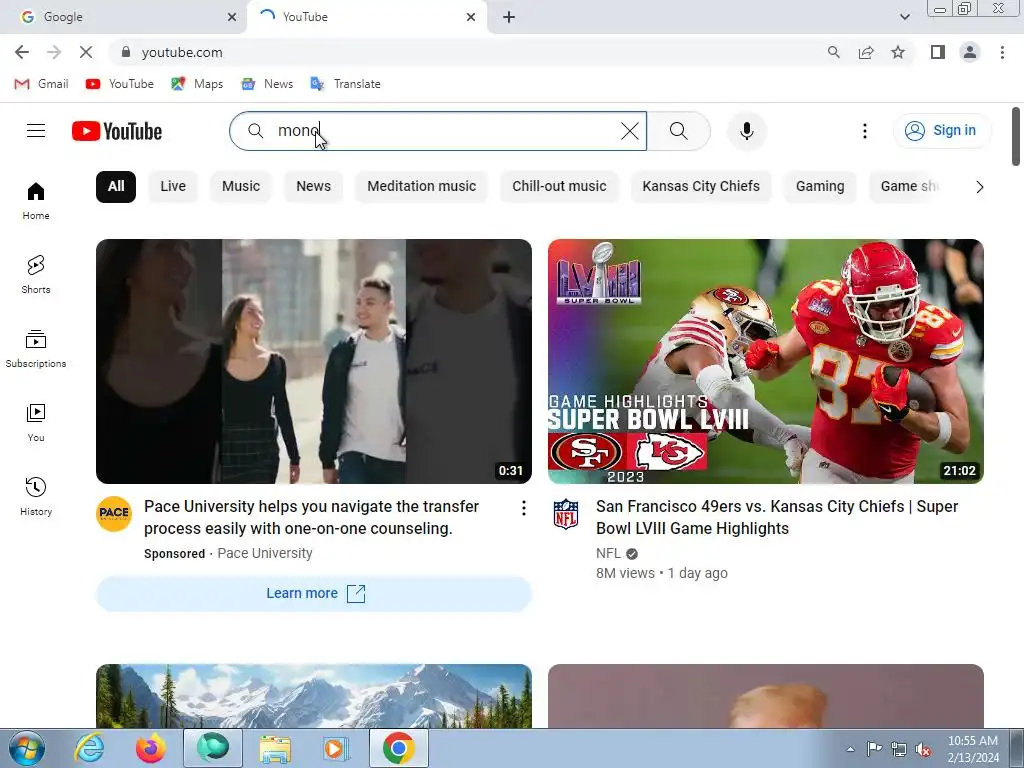This screenshot has width=1024, height=768.
Task: Go to Home in the sidebar
Action: pyautogui.click(x=36, y=201)
